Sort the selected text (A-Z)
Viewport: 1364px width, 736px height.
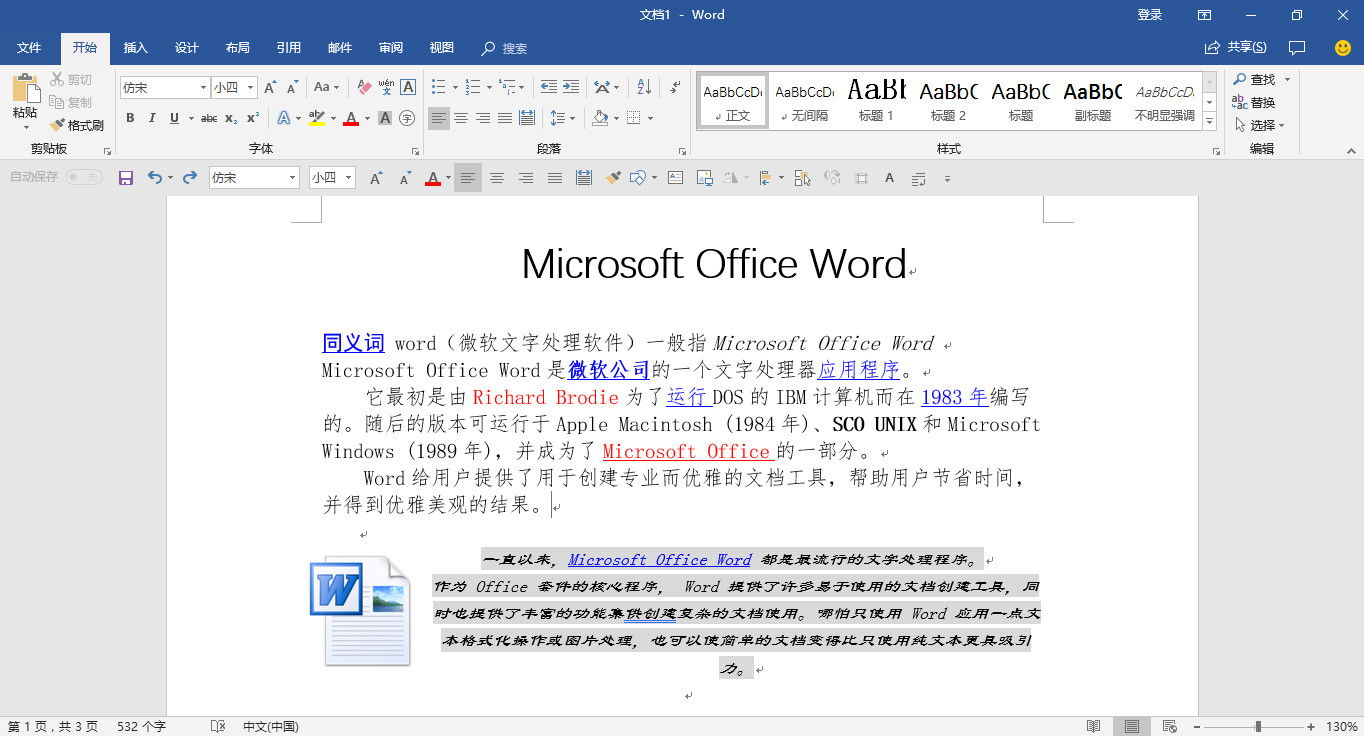(x=644, y=87)
